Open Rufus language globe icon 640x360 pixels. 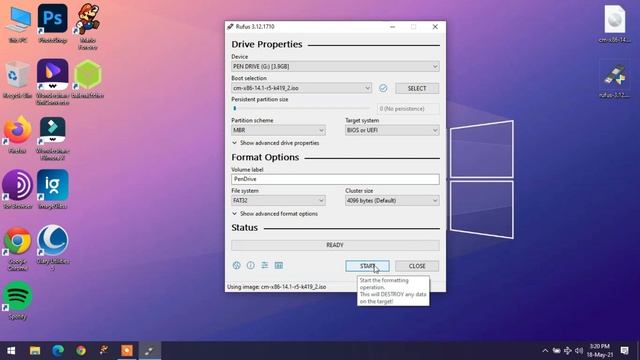pyautogui.click(x=236, y=265)
